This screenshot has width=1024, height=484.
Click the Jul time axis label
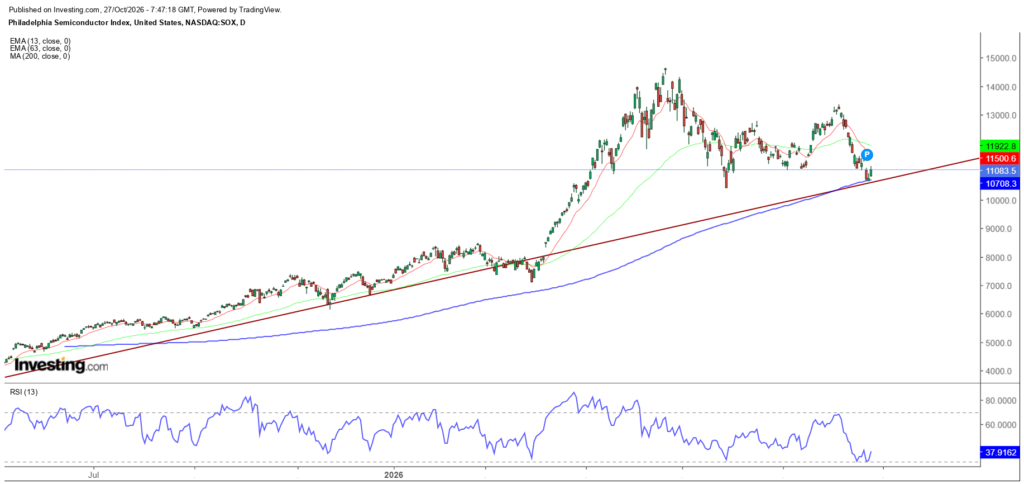(95, 476)
